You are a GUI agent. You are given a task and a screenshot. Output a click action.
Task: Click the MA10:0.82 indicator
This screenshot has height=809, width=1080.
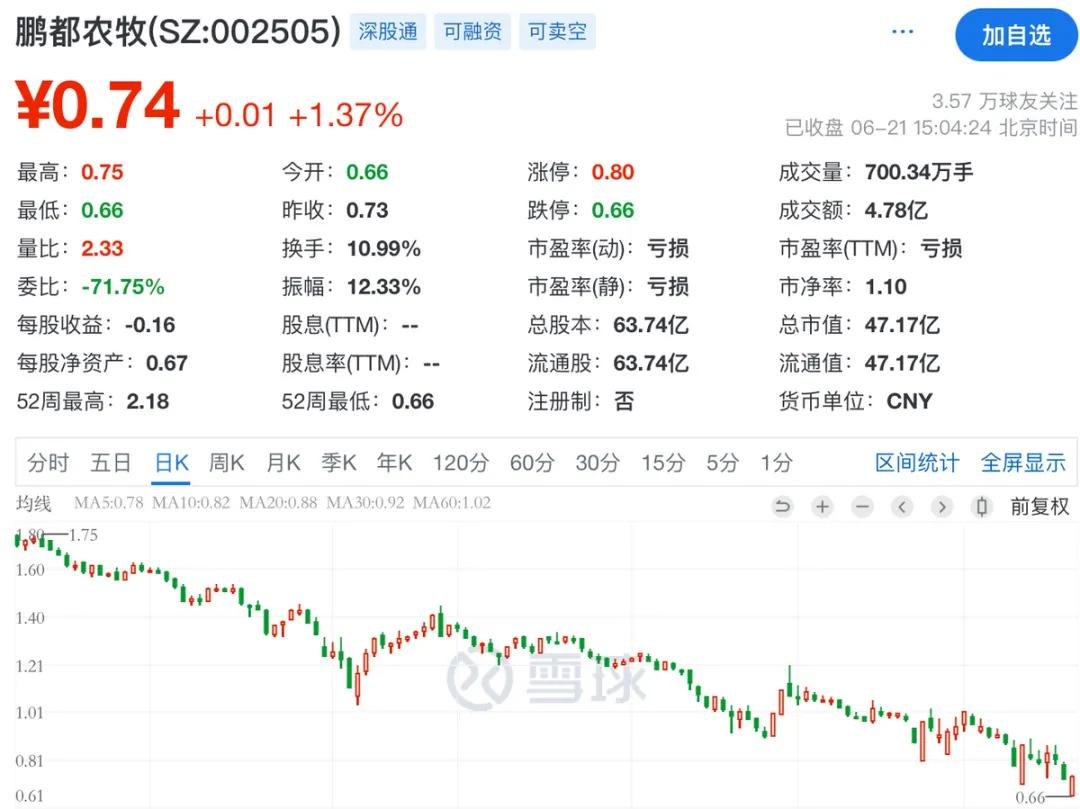[x=191, y=503]
